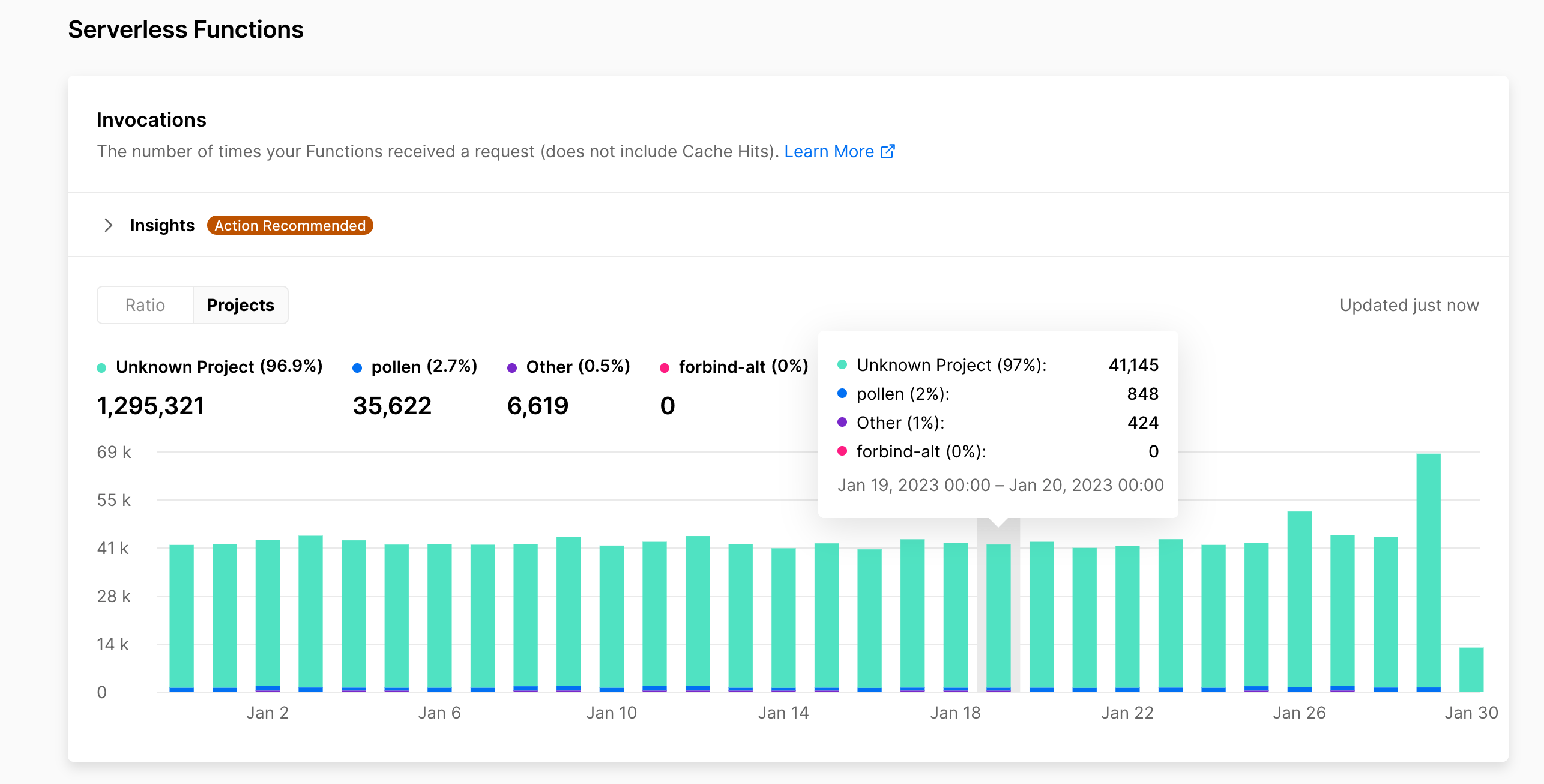Screen dimensions: 1544x784
Task: Click the external link icon beside Learn More
Action: coord(888,151)
